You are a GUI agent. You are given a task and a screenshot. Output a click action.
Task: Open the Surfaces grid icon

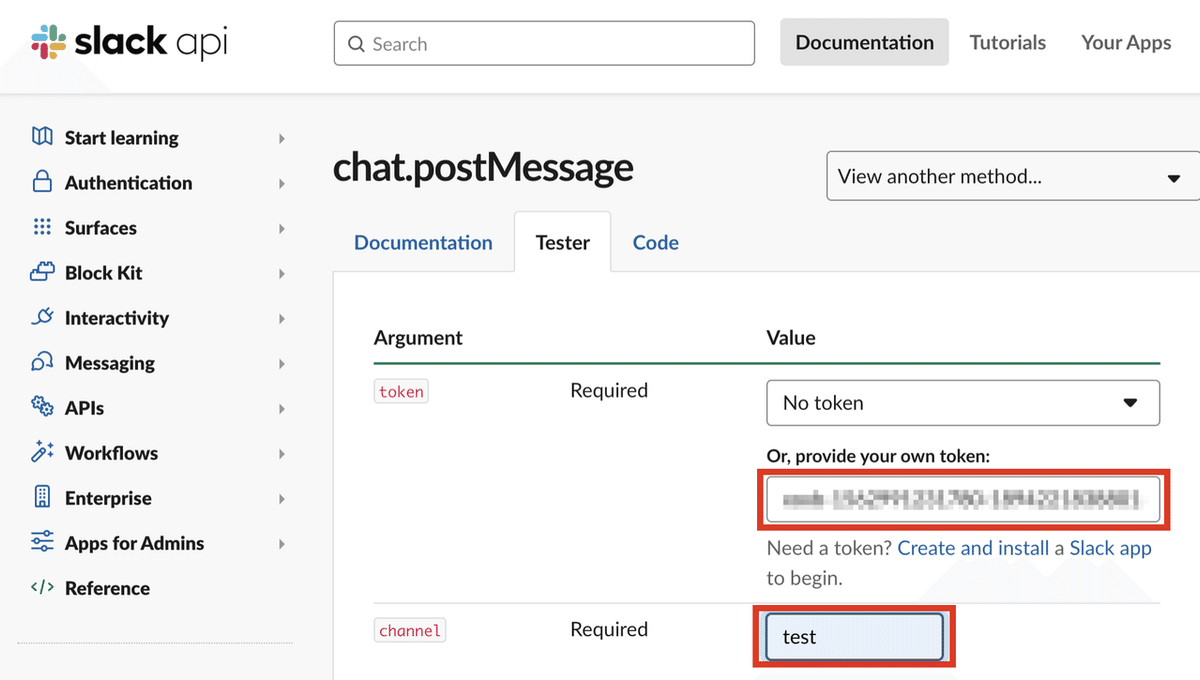[x=41, y=227]
